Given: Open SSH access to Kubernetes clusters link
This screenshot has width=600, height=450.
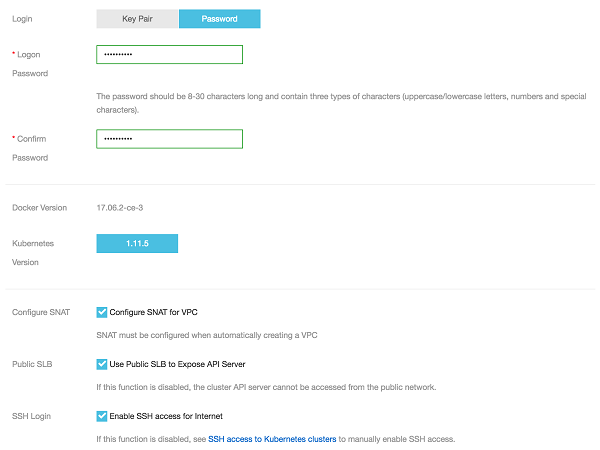Looking at the screenshot, I should click(x=272, y=439).
